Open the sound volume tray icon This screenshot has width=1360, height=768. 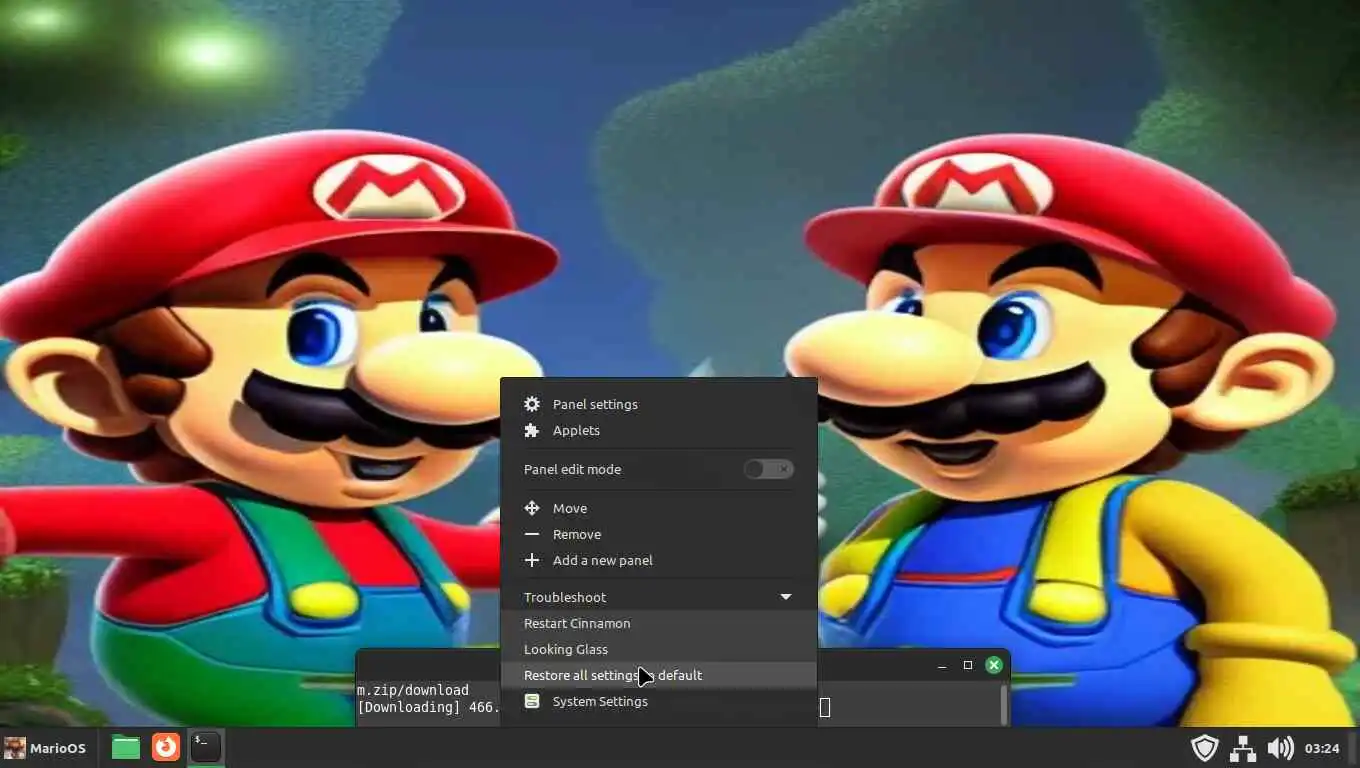1280,748
